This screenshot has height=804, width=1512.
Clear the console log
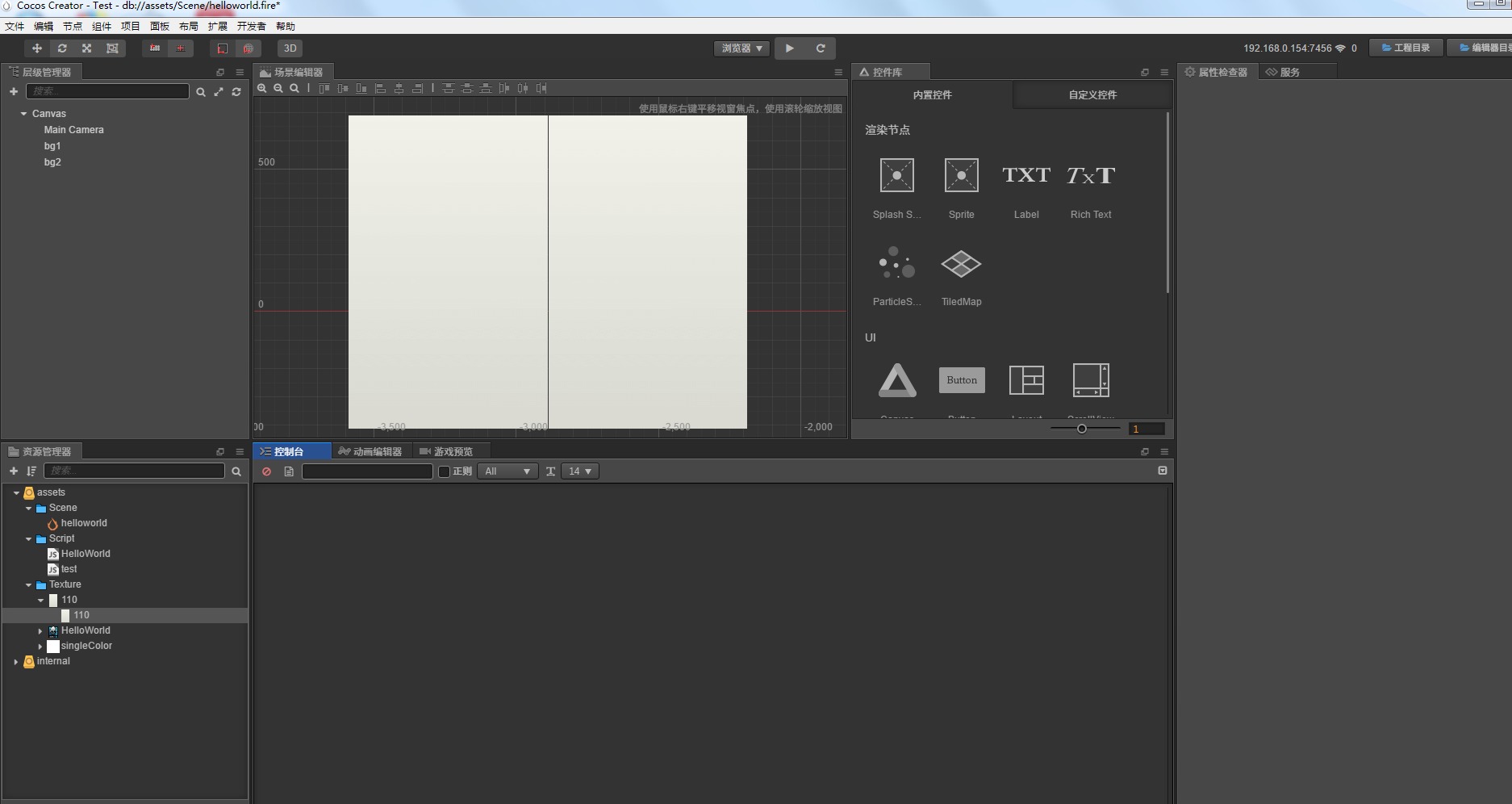point(267,471)
